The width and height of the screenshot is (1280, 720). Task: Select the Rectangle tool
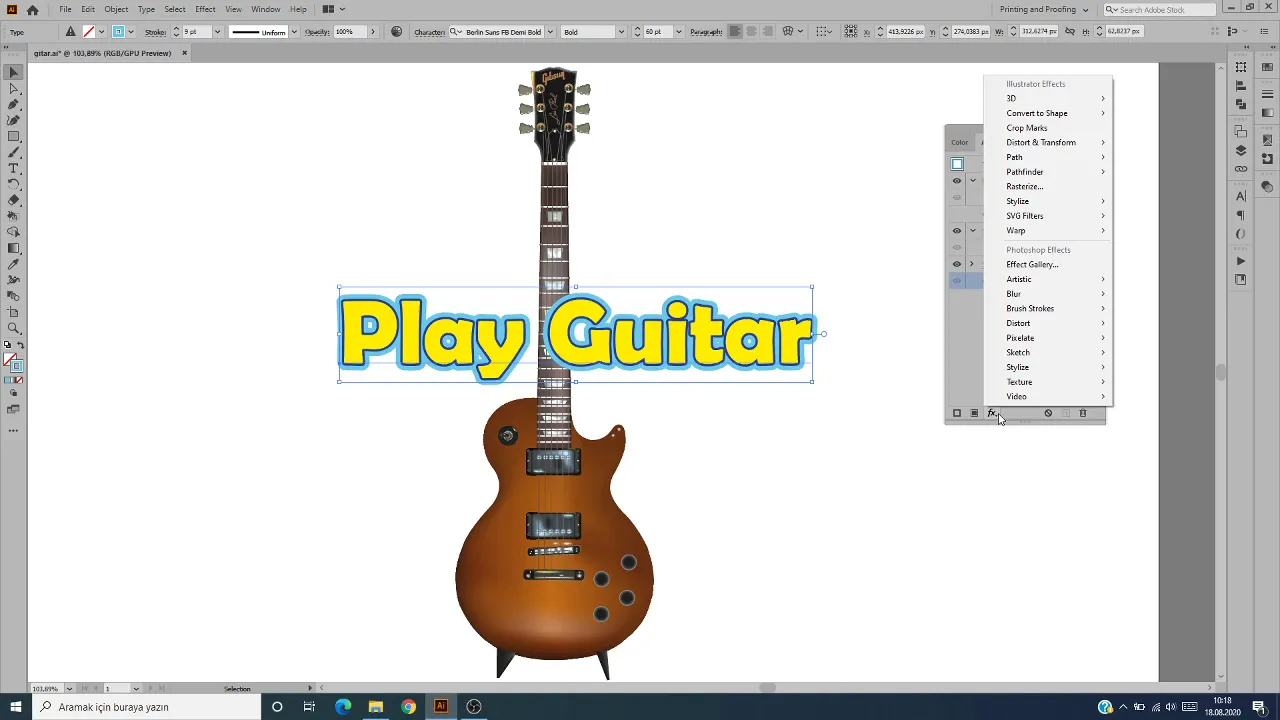[x=14, y=136]
